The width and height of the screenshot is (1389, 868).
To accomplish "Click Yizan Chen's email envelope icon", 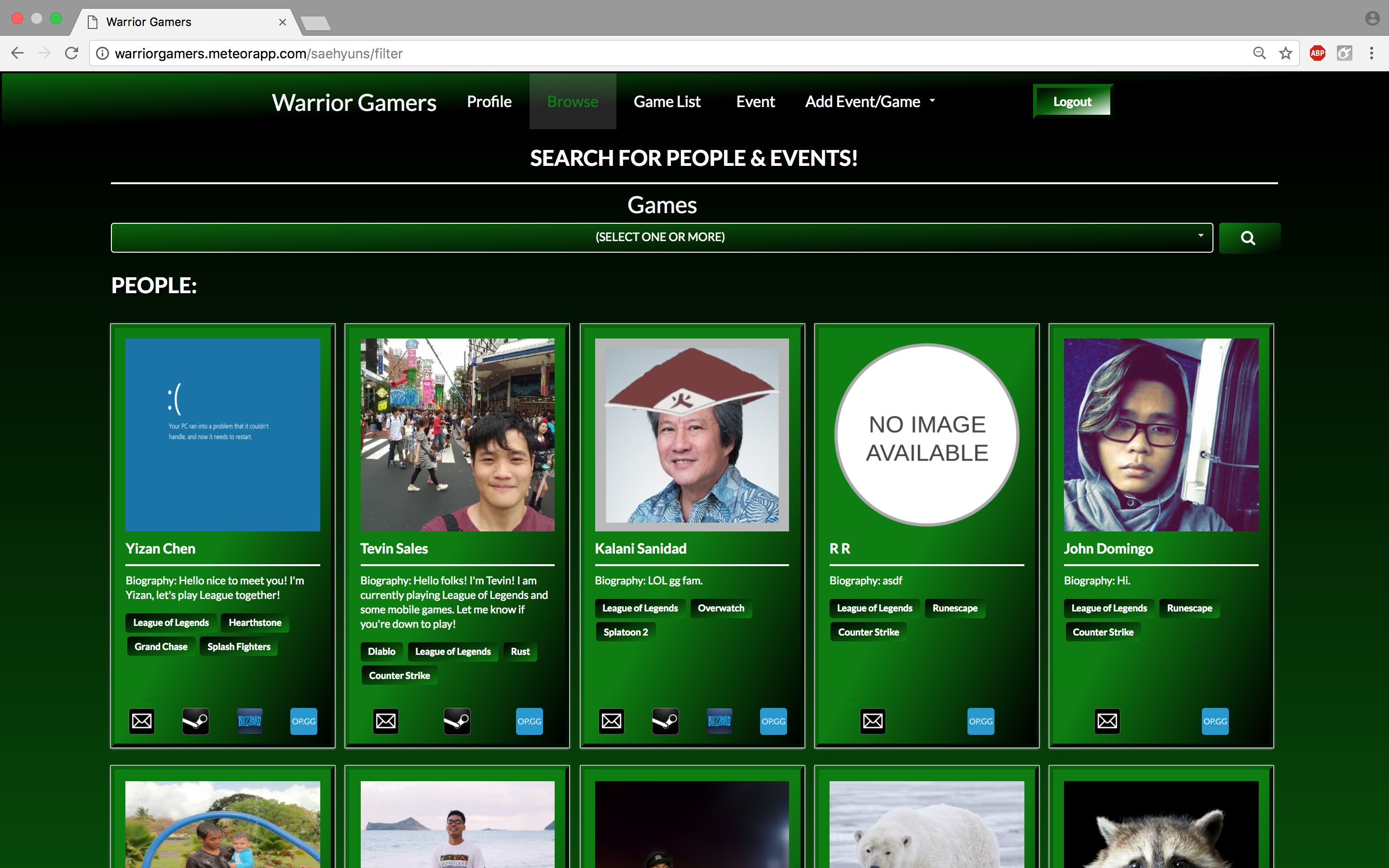I will [x=142, y=721].
